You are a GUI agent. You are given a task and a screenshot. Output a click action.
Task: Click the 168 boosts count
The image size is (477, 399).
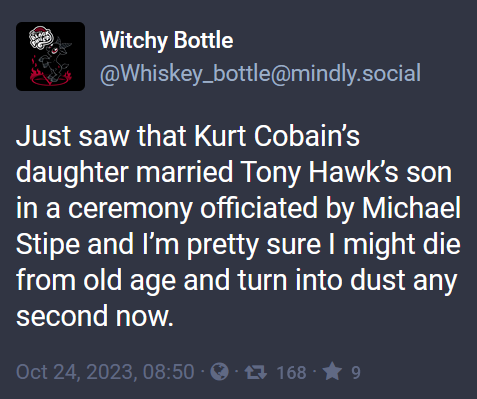tap(291, 372)
